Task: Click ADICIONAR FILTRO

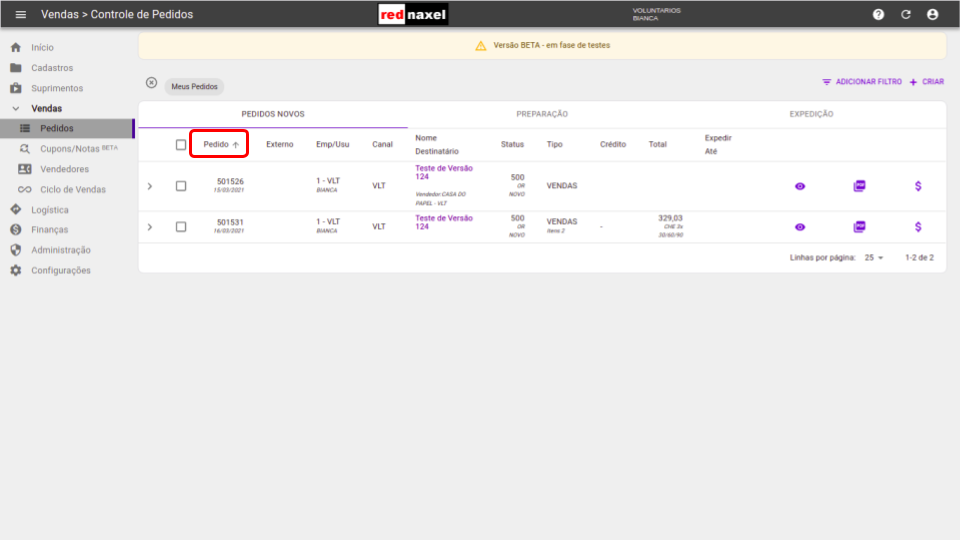Action: click(x=861, y=81)
